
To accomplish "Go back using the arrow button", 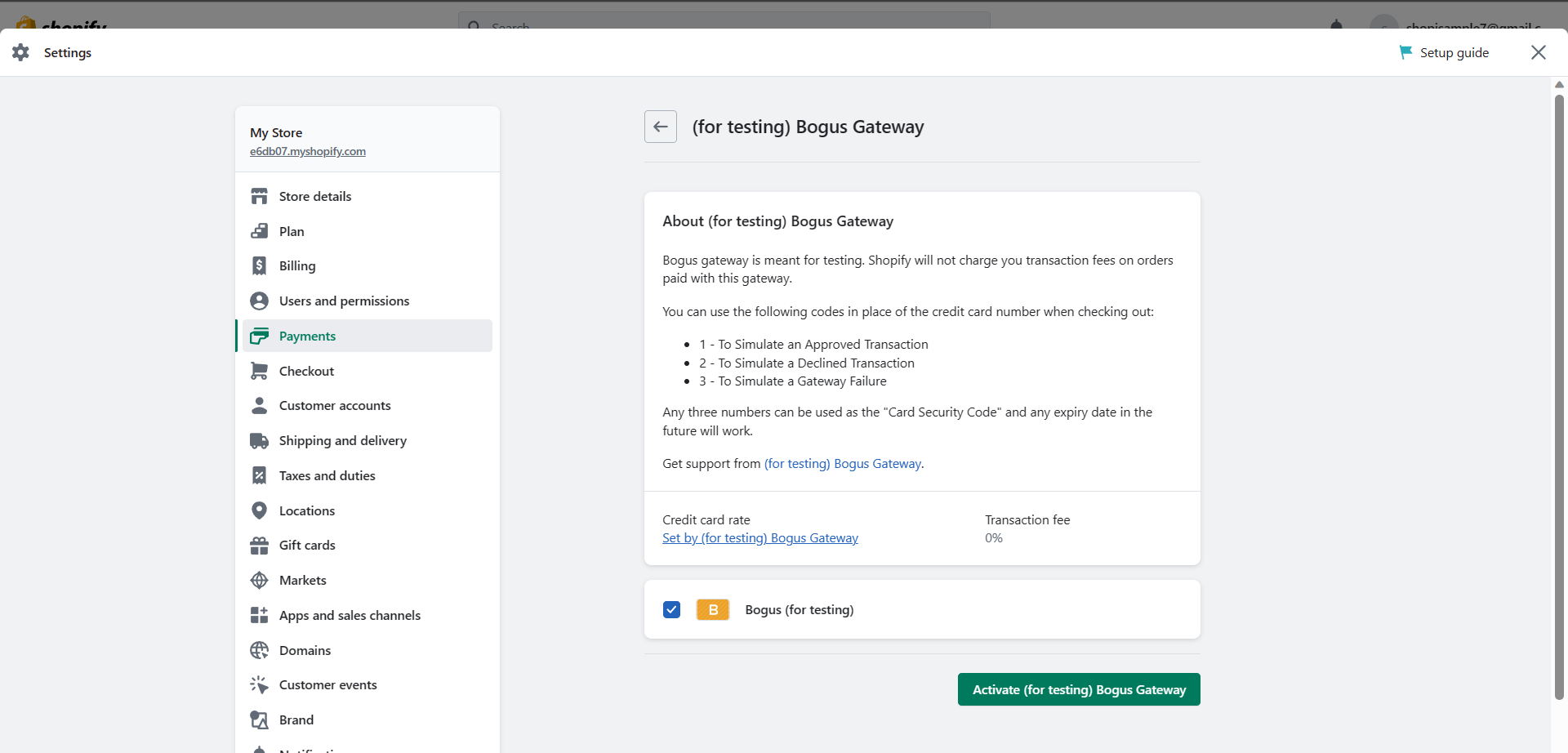I will [x=661, y=127].
